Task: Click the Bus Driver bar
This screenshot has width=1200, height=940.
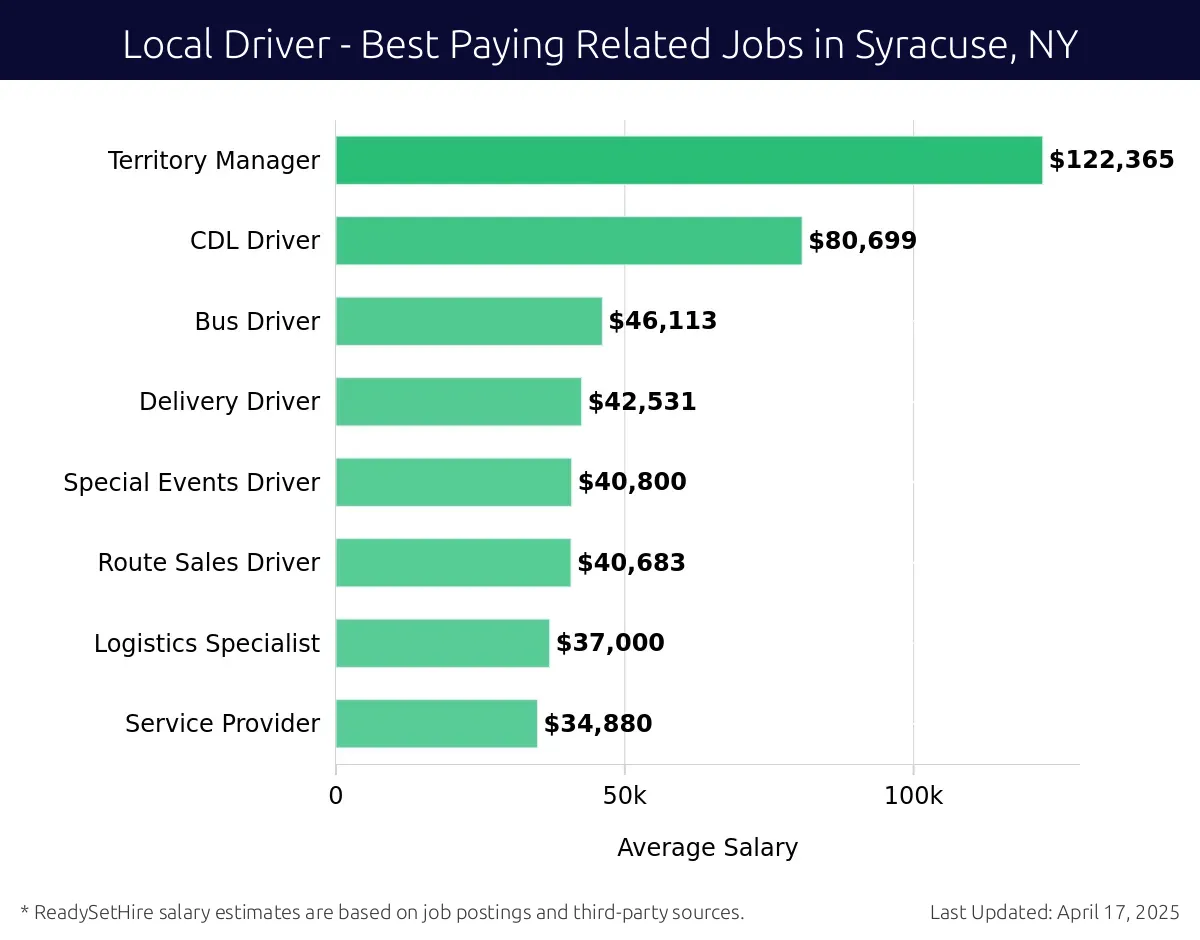Action: point(469,321)
